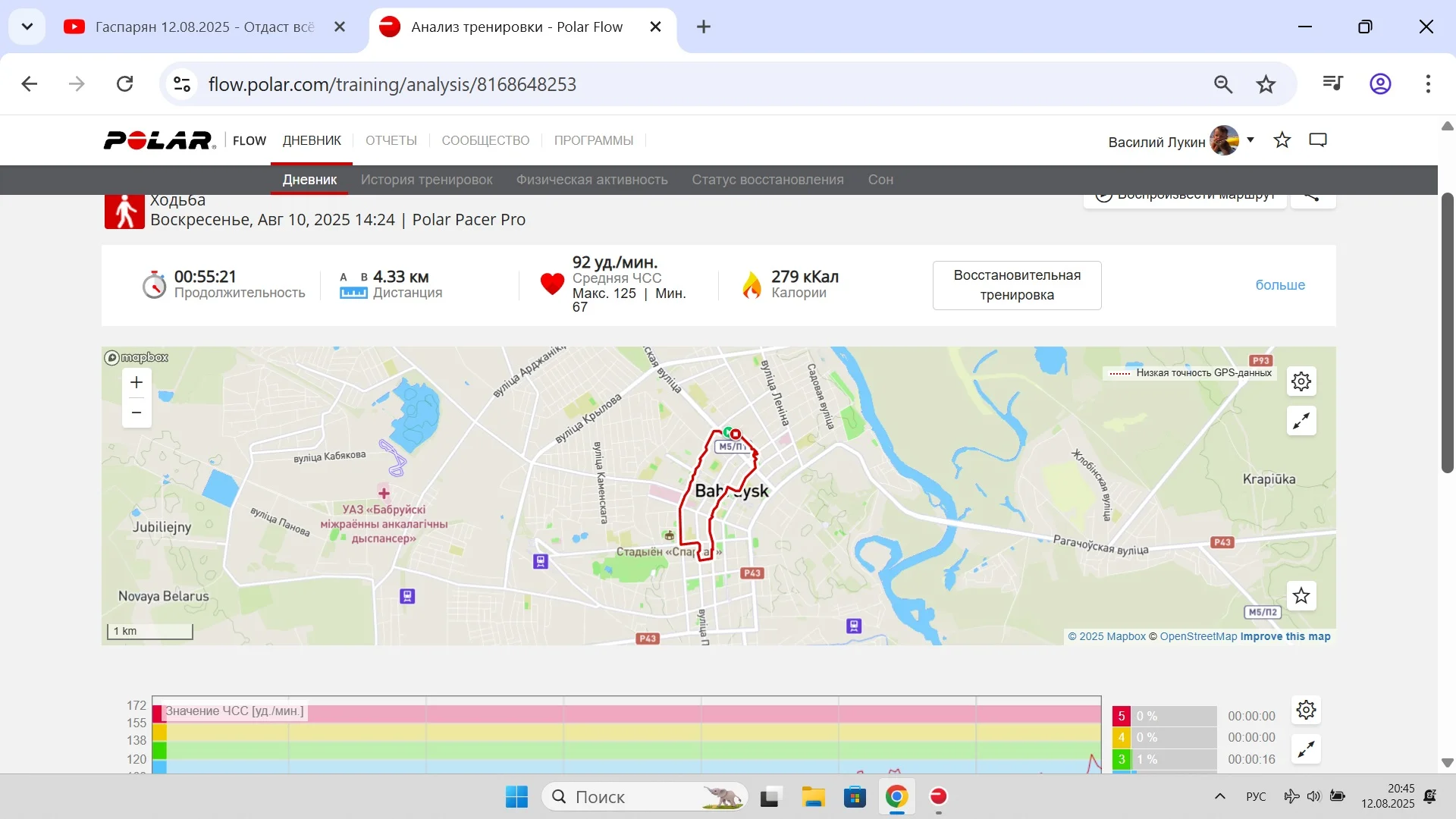Zoom out map with minus button
Screen dimensions: 1456x819
click(x=136, y=413)
